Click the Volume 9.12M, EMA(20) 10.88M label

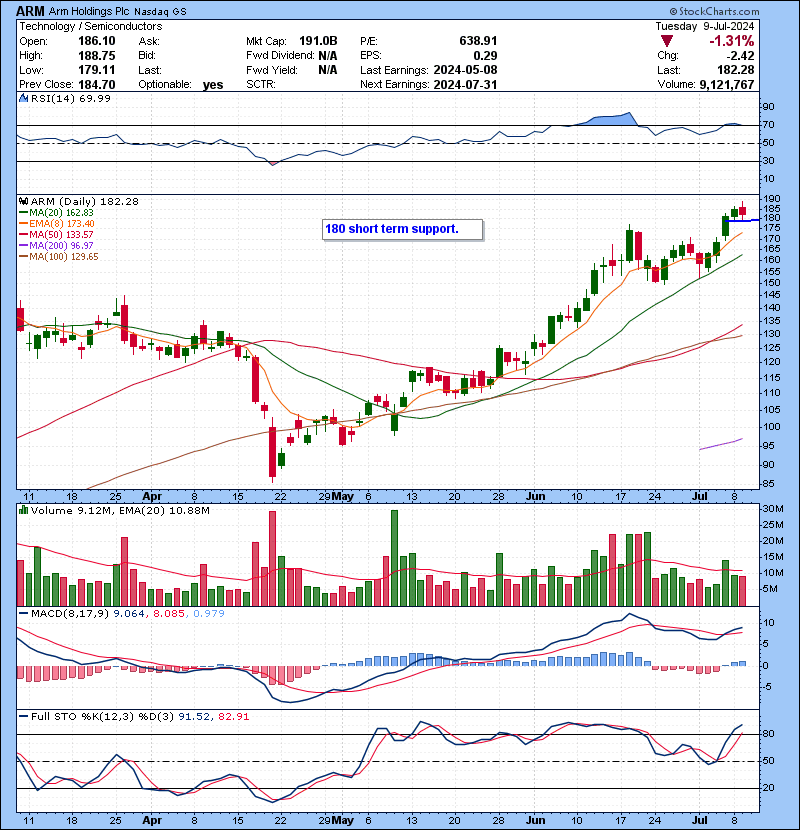(x=120, y=510)
